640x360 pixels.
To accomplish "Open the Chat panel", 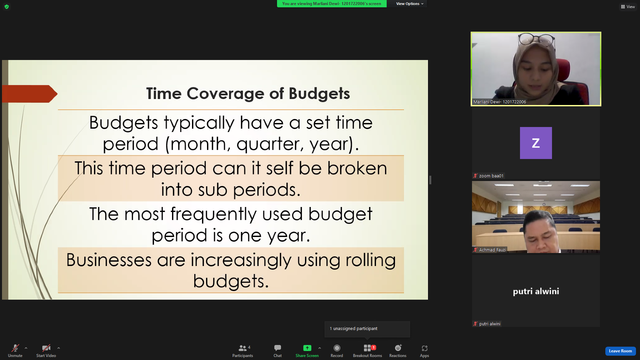I will click(x=278, y=350).
